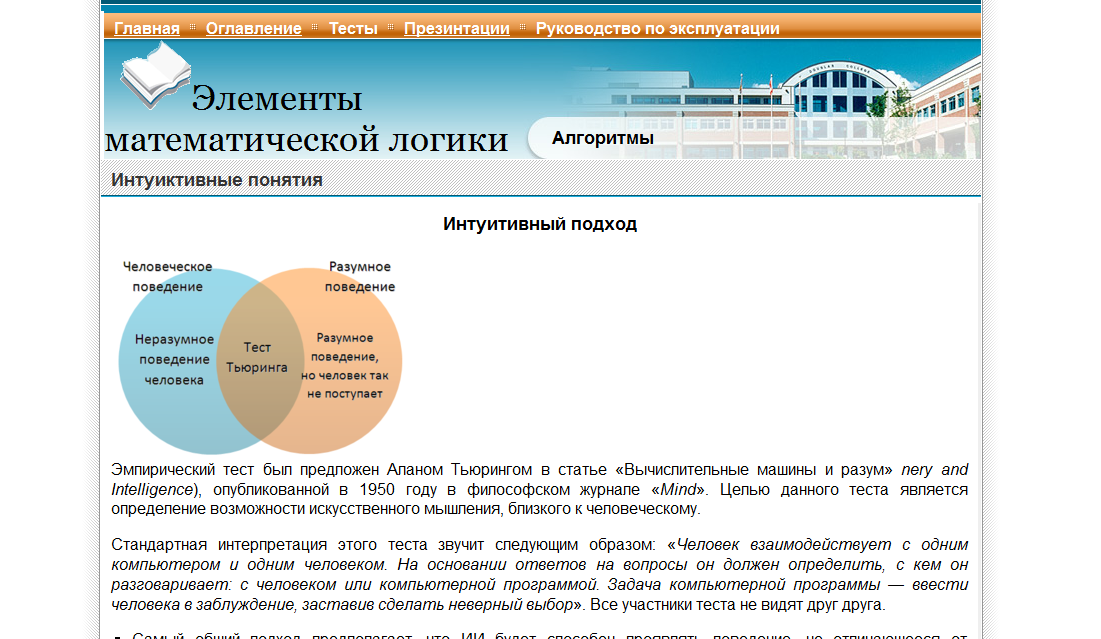The image size is (1101, 639).
Task: Click the Неразумное поведение человека text
Action: (x=174, y=360)
